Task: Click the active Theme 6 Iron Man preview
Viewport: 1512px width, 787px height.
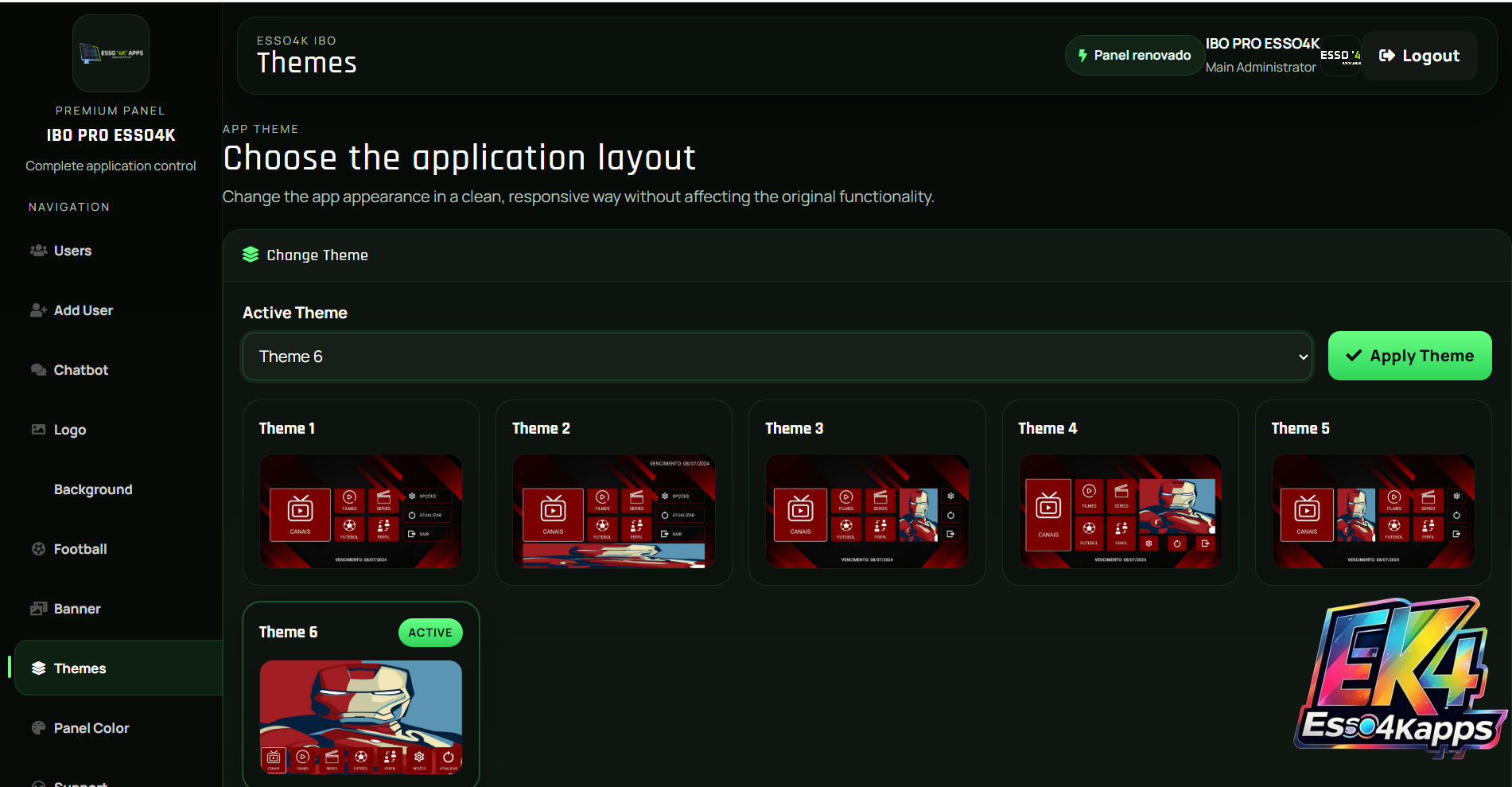Action: coord(361,717)
